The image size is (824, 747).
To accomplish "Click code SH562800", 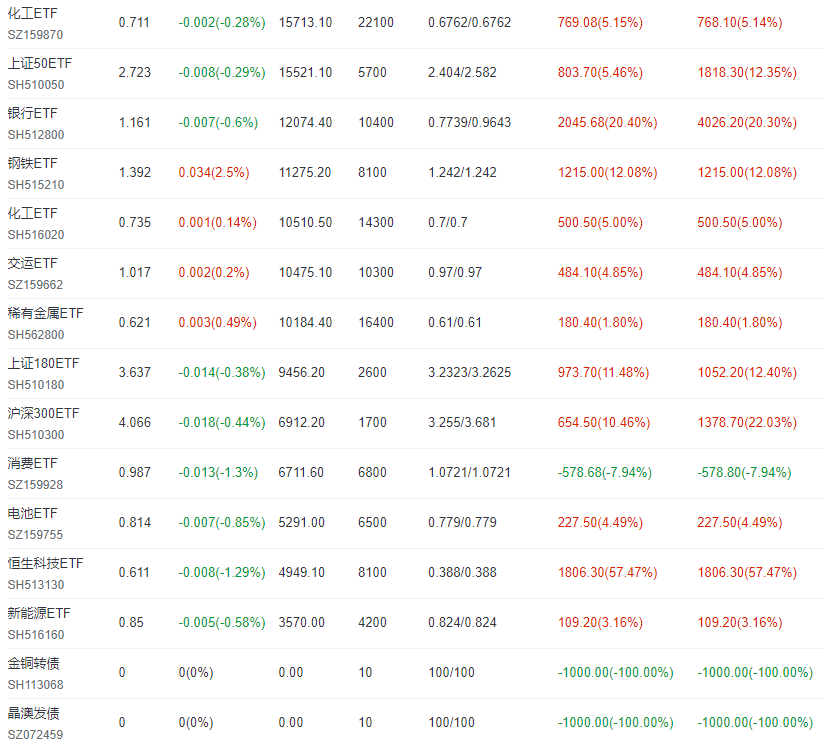I will 36,334.
